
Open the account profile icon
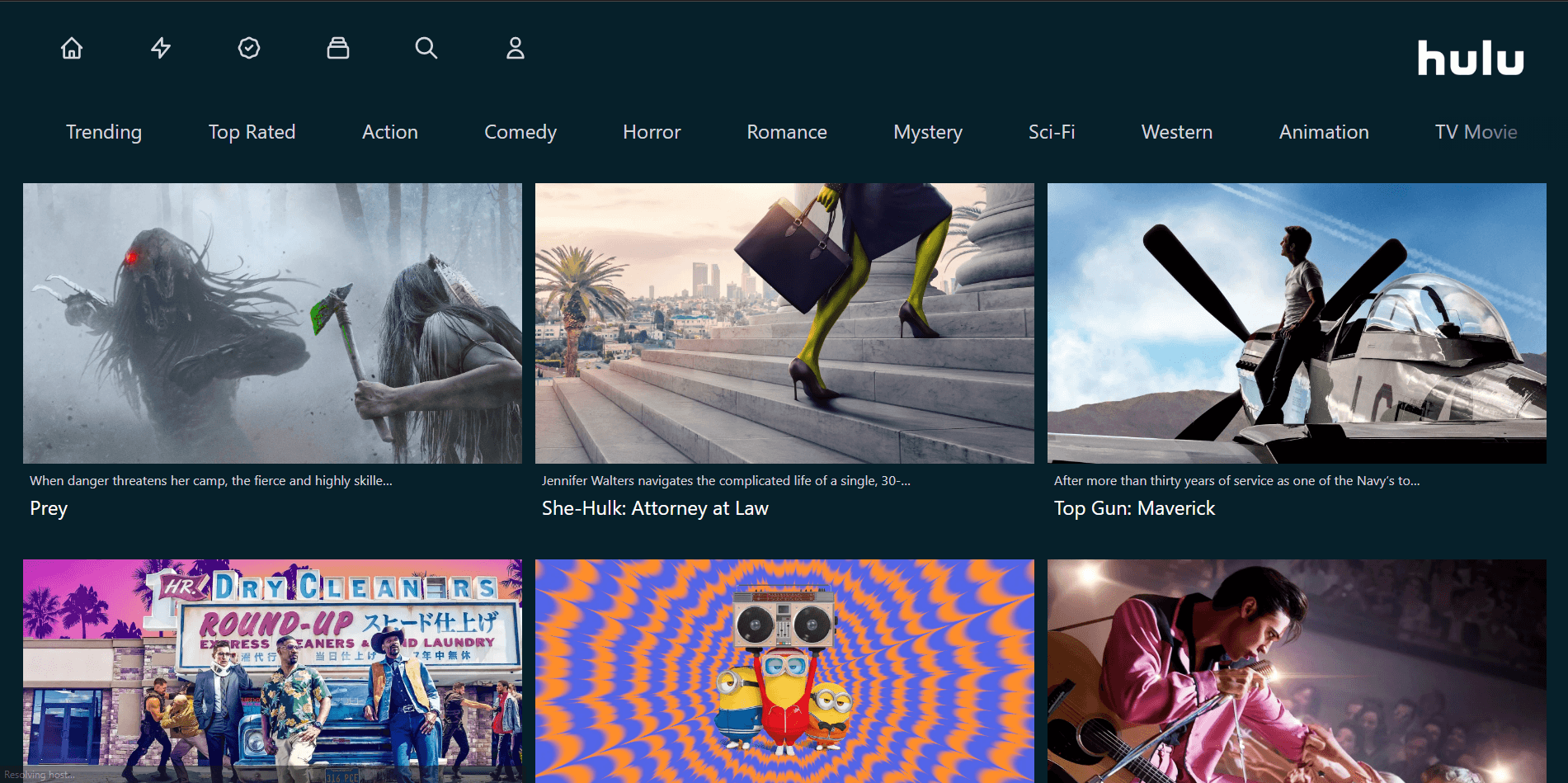click(x=516, y=49)
